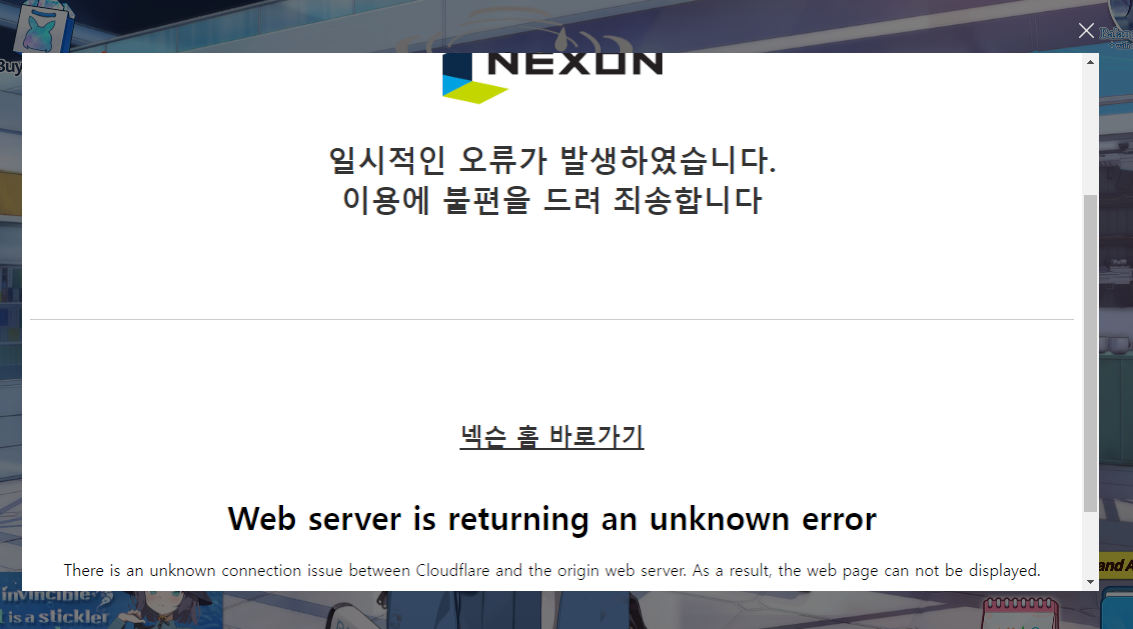Click the 일시적인 오류가 발생하였습니다 heading
This screenshot has width=1133, height=629.
click(x=552, y=160)
